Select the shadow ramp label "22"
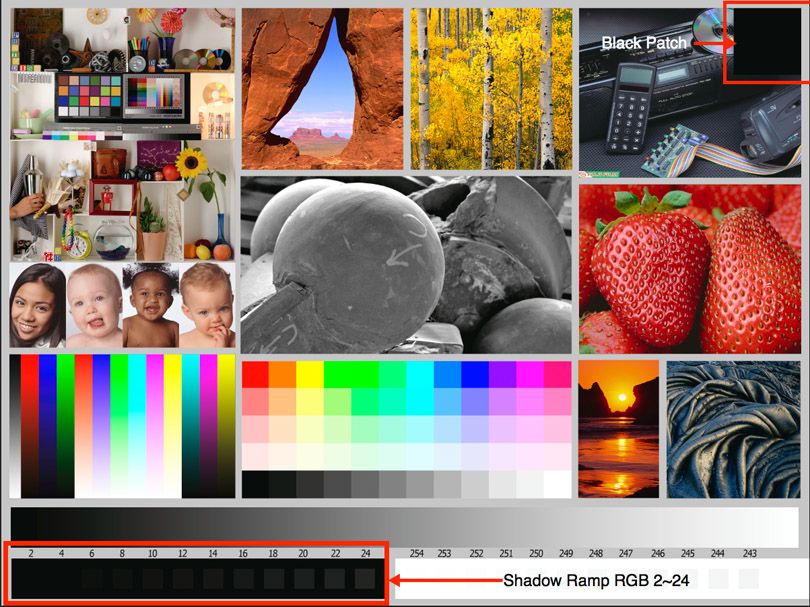 [335, 553]
